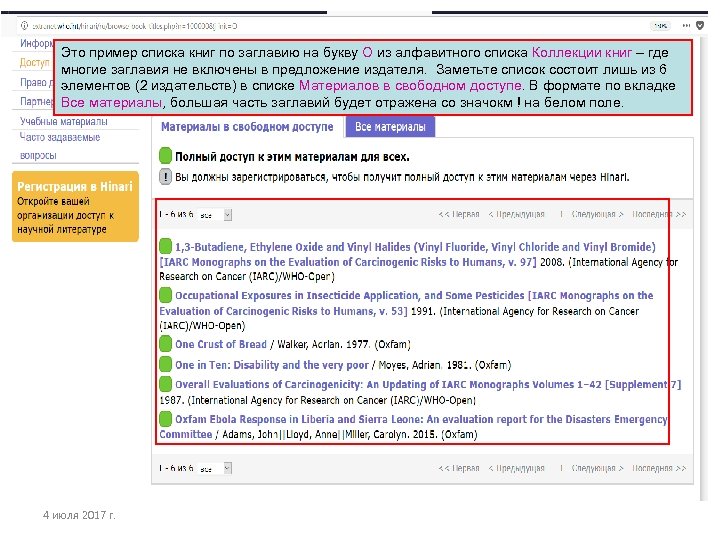Open Доступ sidebar menu item
This screenshot has width=720, height=540.
[34, 62]
